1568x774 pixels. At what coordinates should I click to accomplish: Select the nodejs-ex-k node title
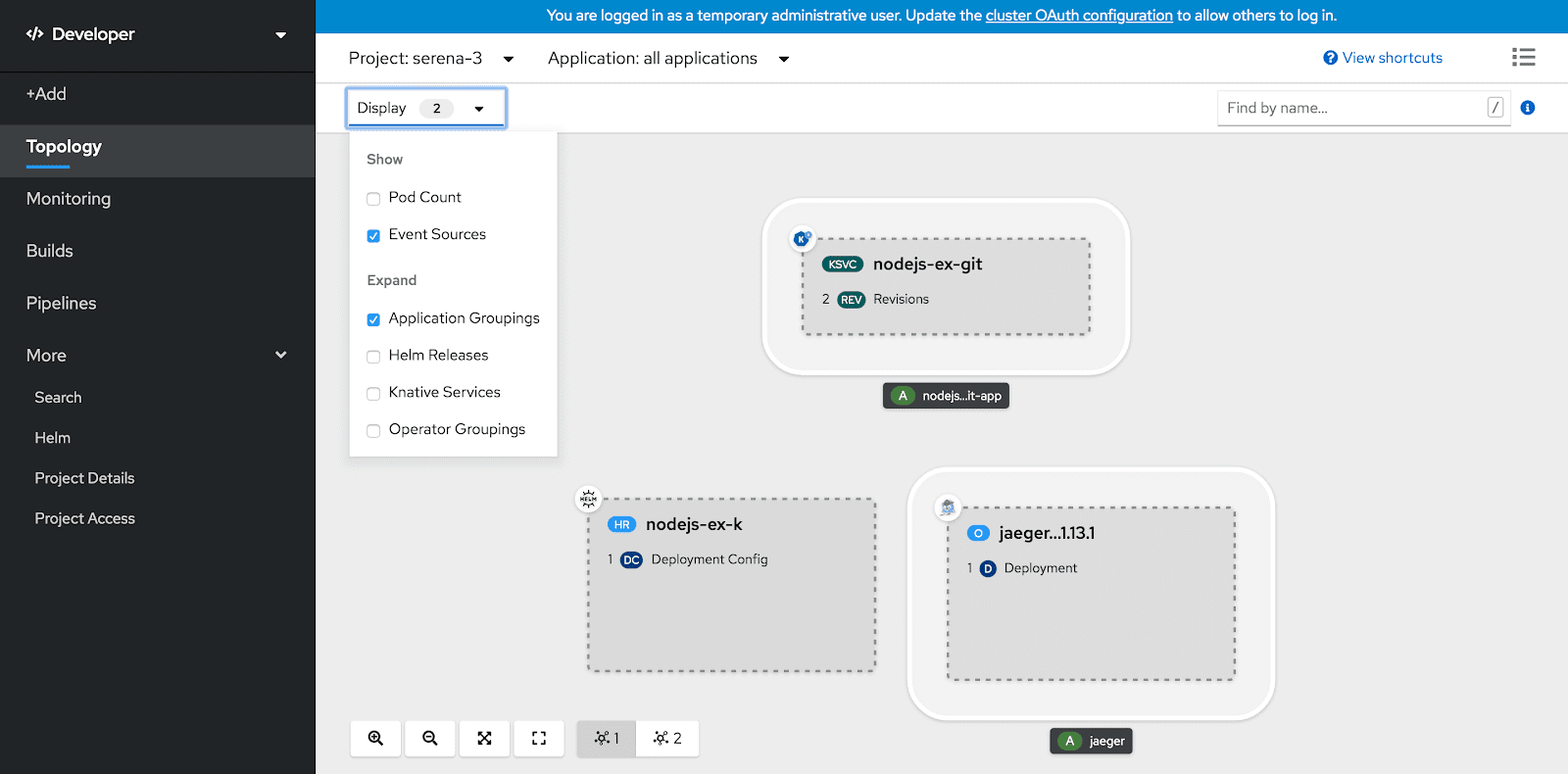click(694, 525)
